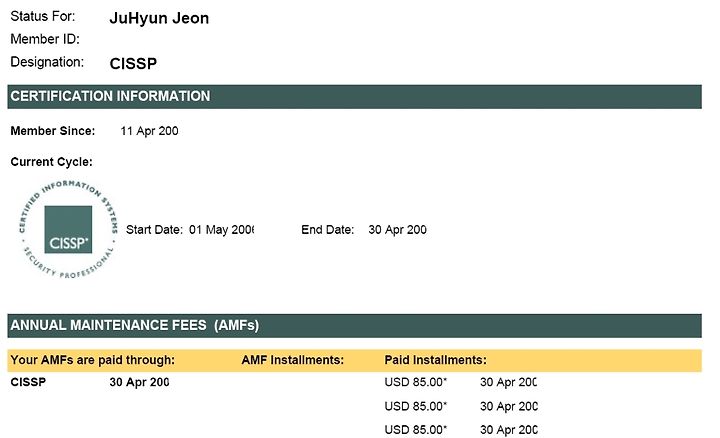
Task: Click the Current Cycle label
Action: point(51,162)
